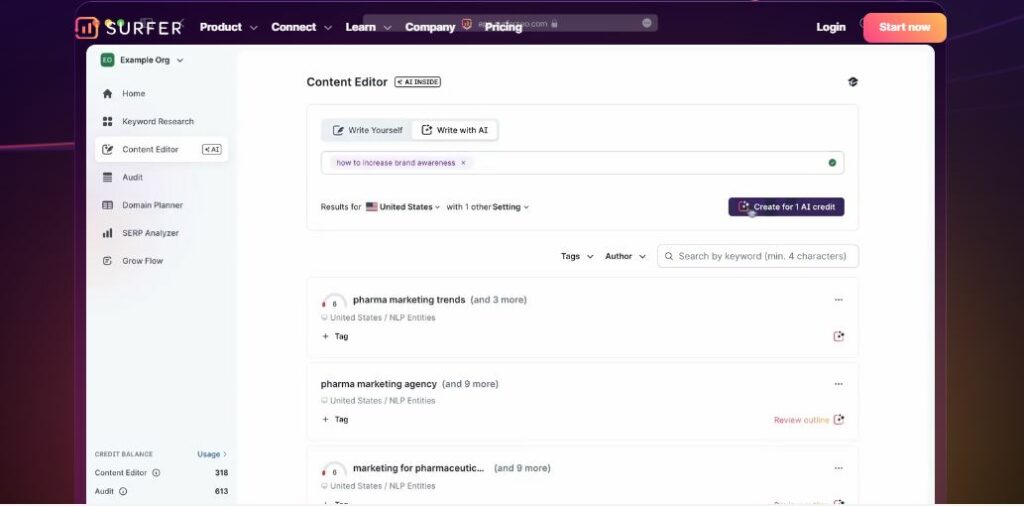Image resolution: width=1024 pixels, height=506 pixels.
Task: Click Review outline link
Action: coord(801,420)
